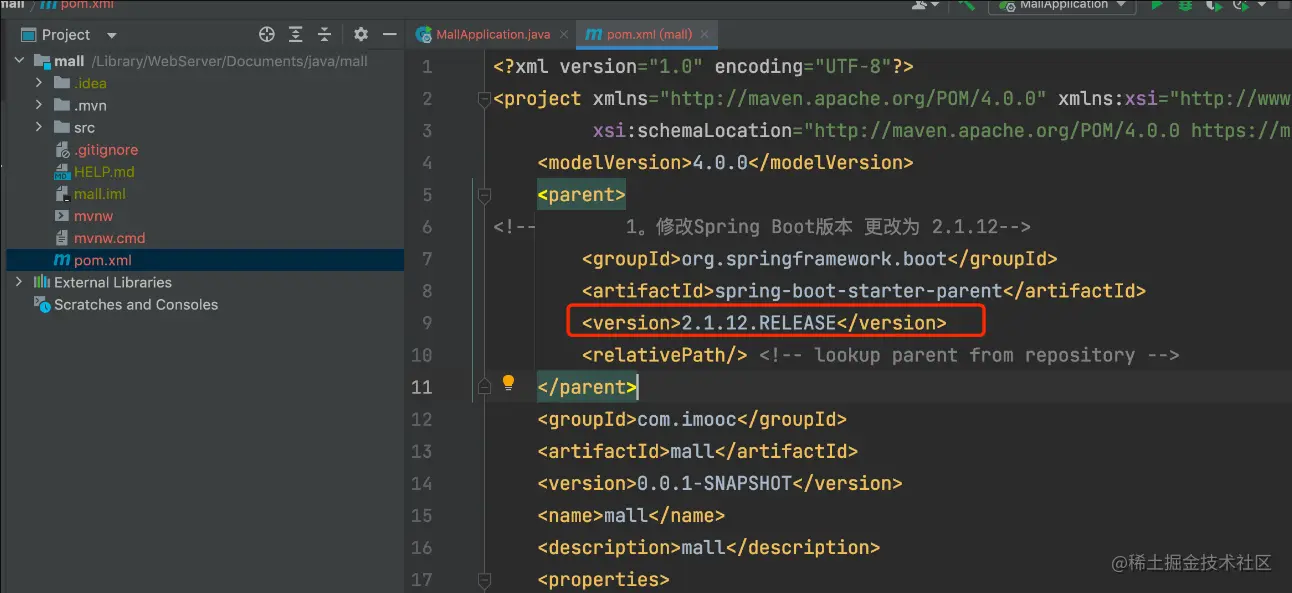
Task: Click the green Build hammer icon
Action: [966, 5]
